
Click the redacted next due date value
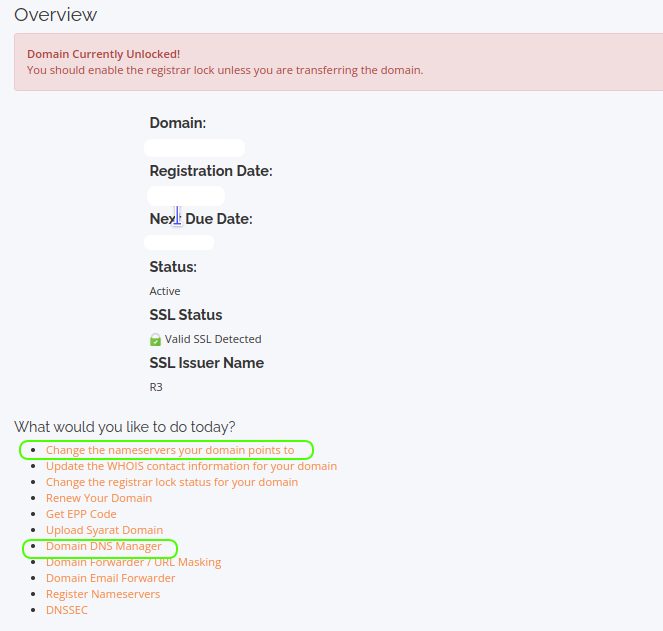pos(180,242)
